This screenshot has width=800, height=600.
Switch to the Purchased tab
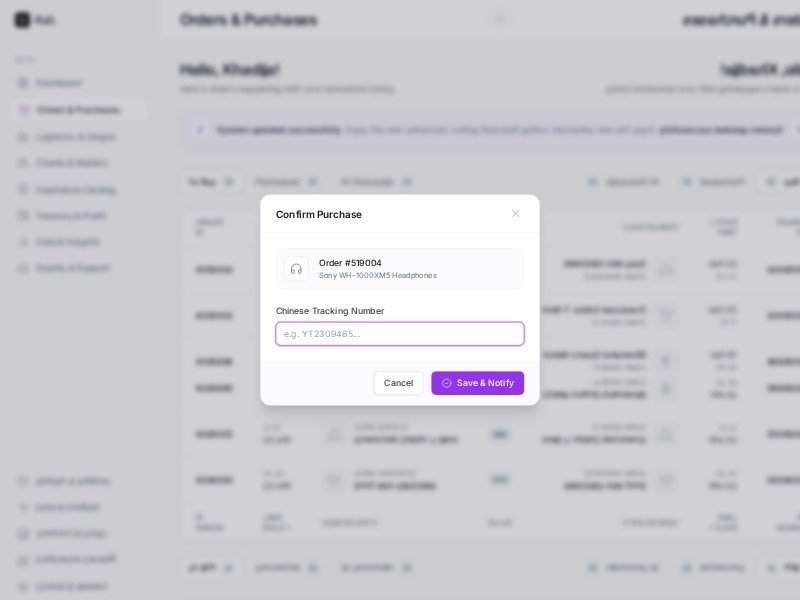click(286, 182)
